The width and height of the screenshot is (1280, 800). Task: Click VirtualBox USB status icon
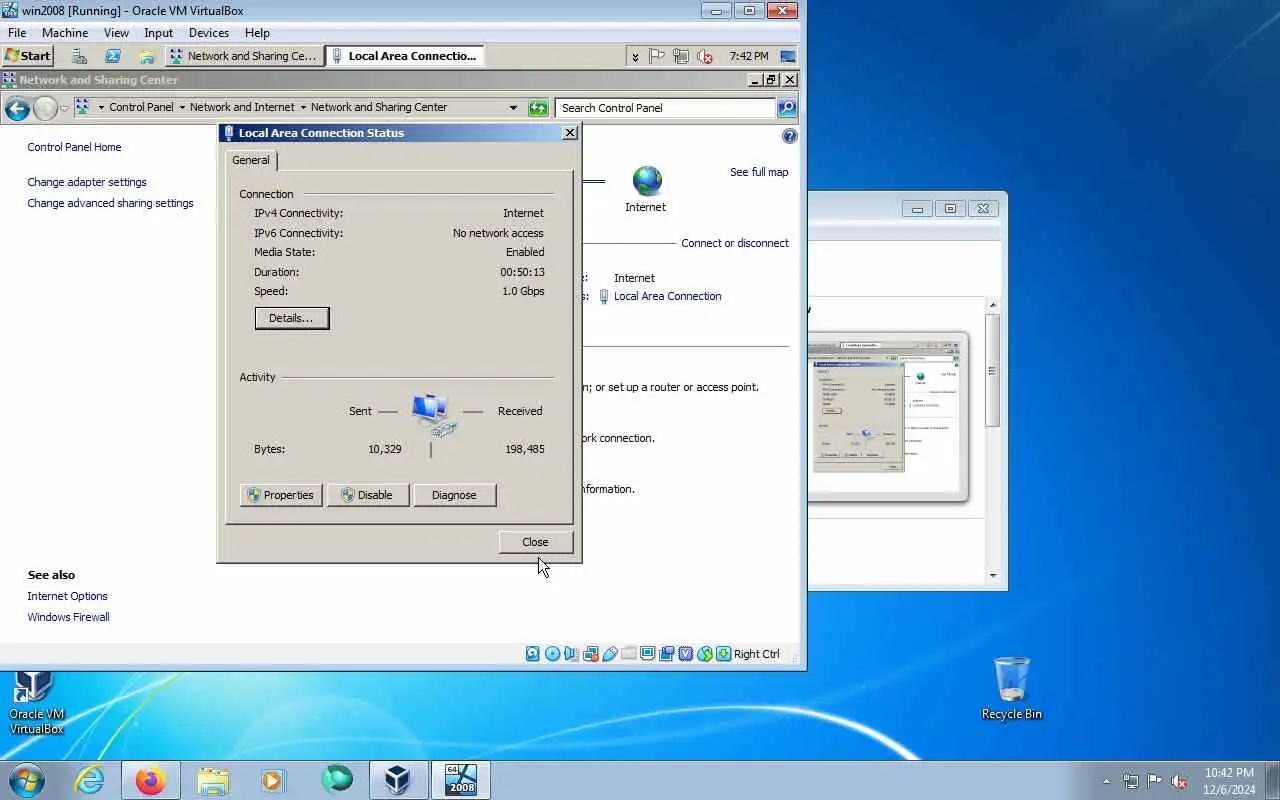[x=609, y=654]
